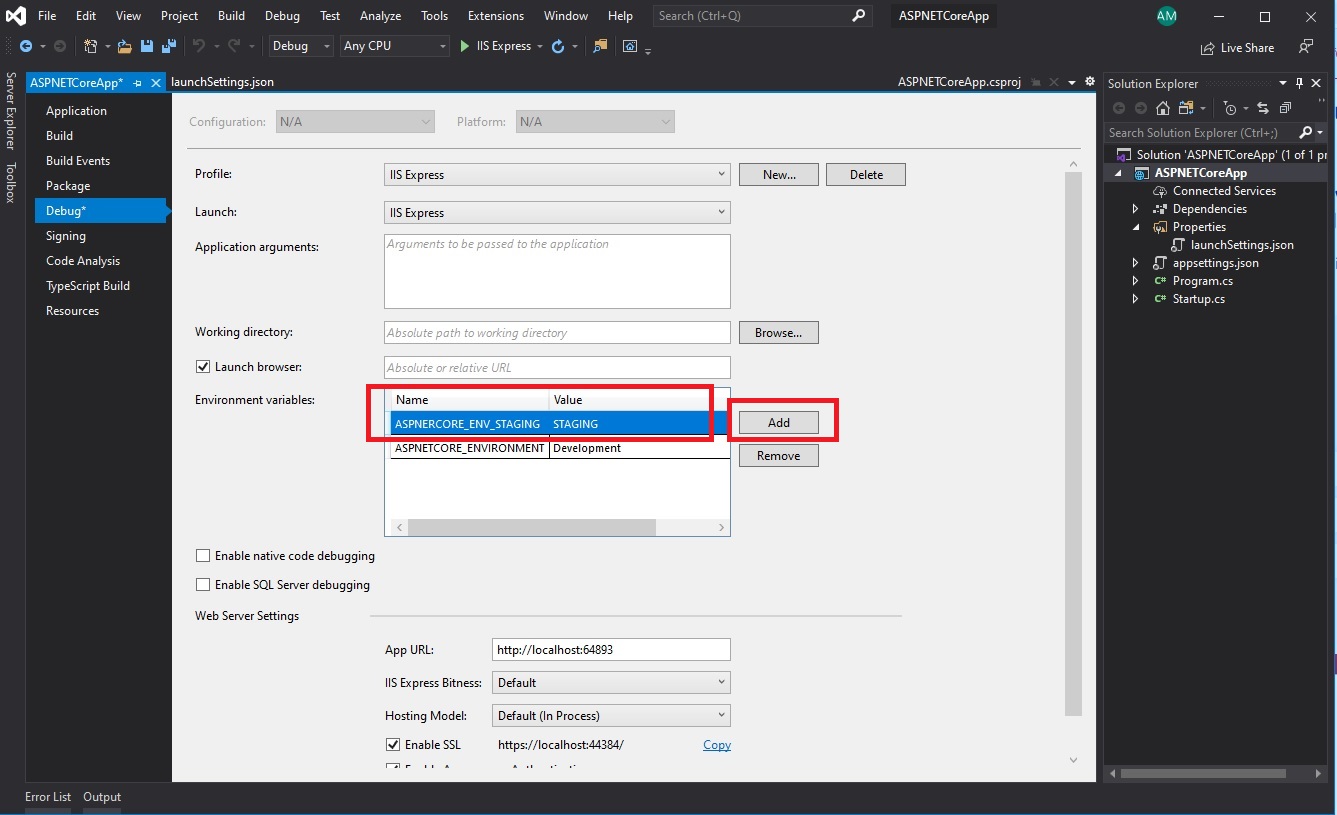The image size is (1337, 815).
Task: Select the Application properties tab
Action: coord(76,111)
